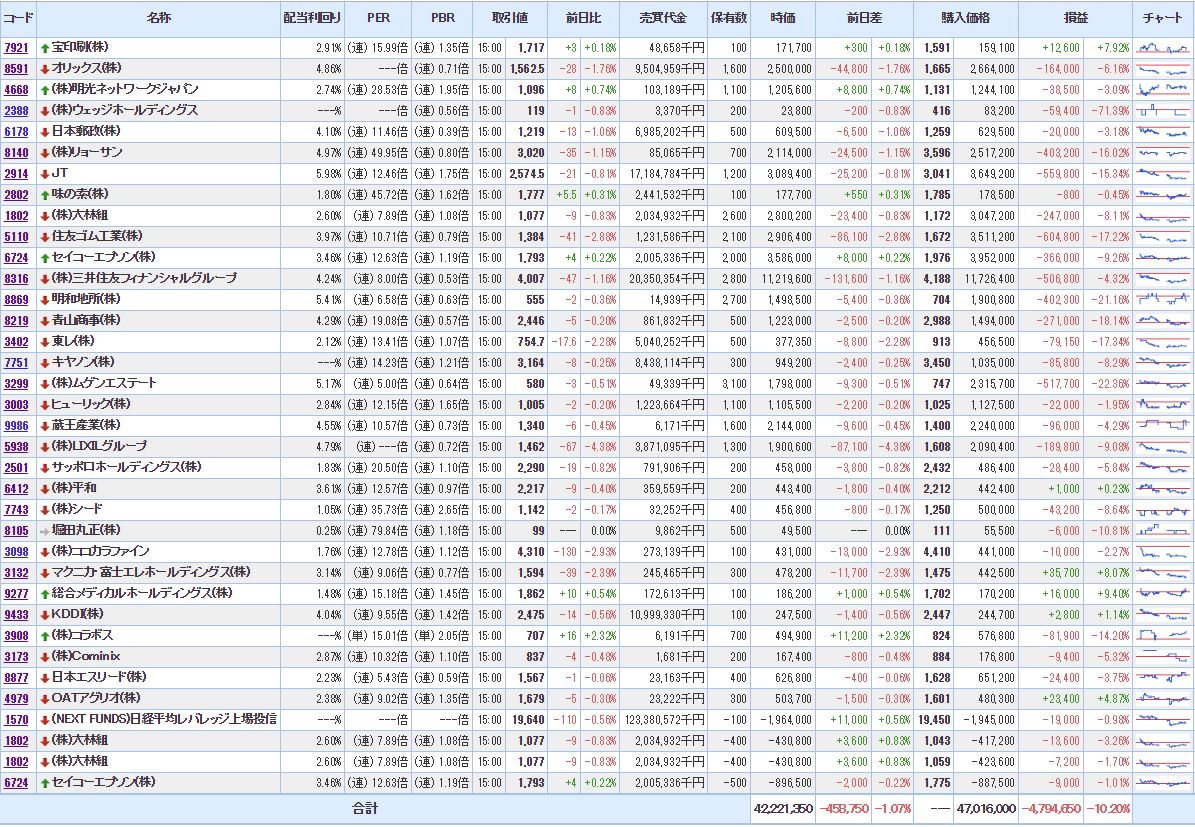Click the PER column header
This screenshot has width=1195, height=827.
tap(378, 19)
